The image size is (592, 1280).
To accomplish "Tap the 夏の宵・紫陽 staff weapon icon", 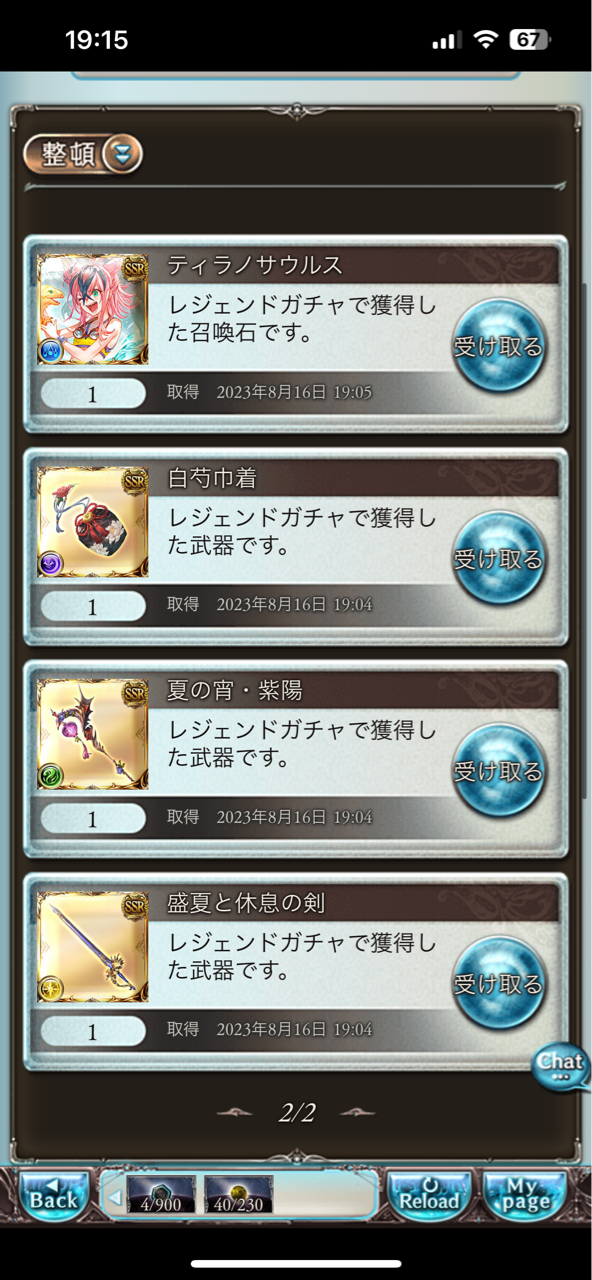I will (93, 734).
